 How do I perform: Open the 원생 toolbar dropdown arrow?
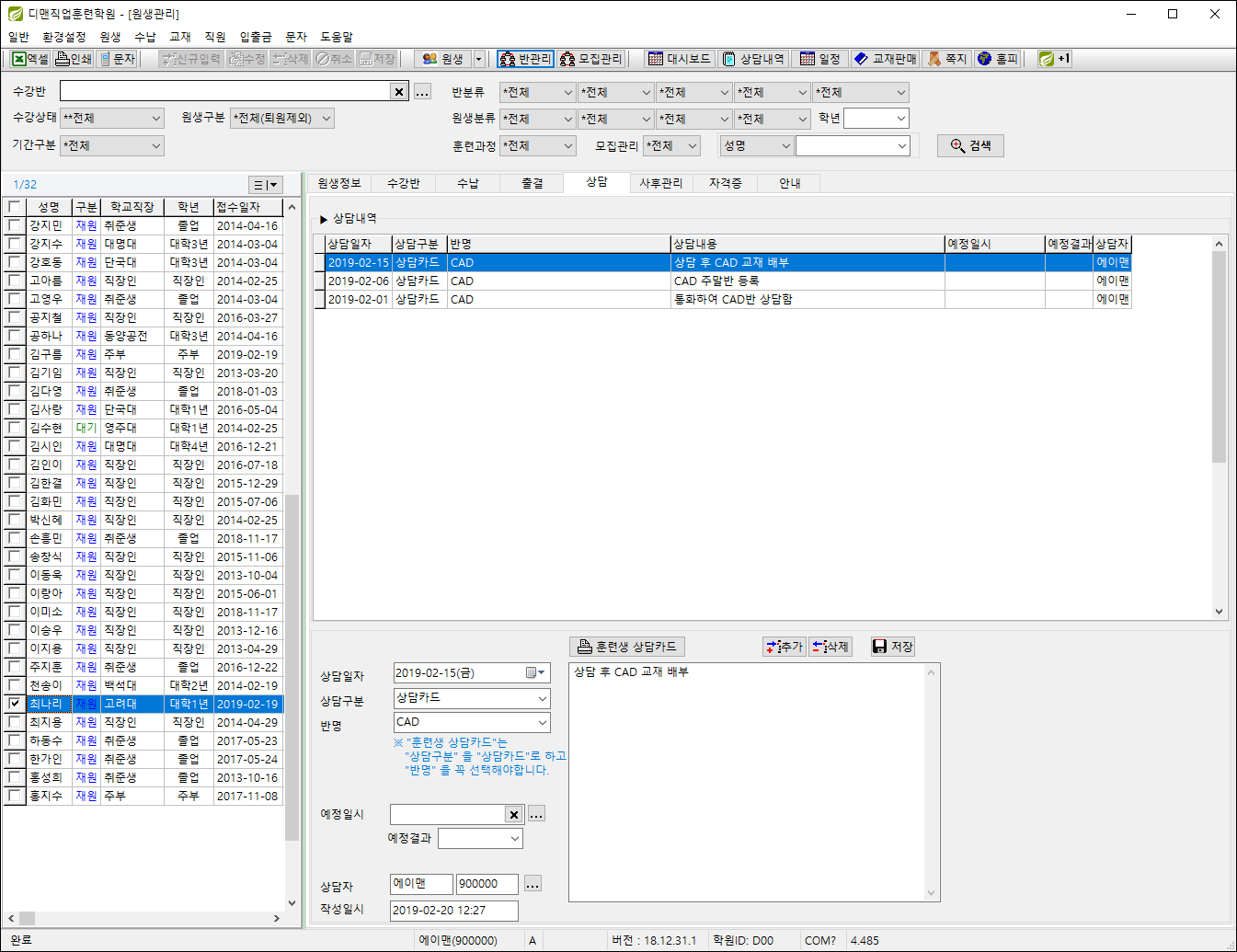pyautogui.click(x=478, y=59)
